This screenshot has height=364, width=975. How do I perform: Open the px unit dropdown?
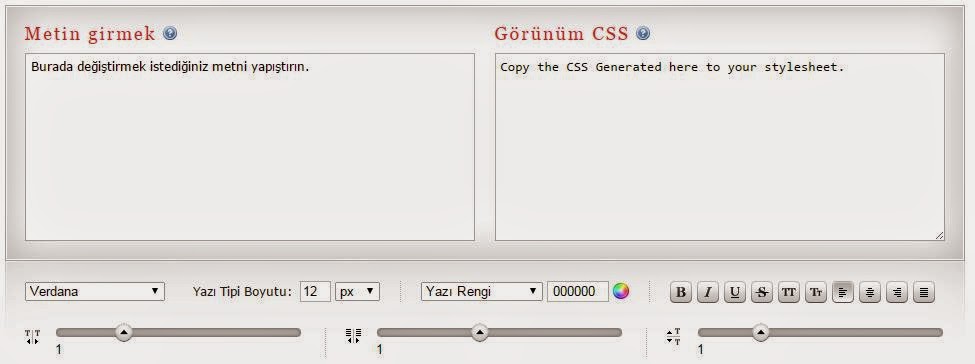click(357, 291)
